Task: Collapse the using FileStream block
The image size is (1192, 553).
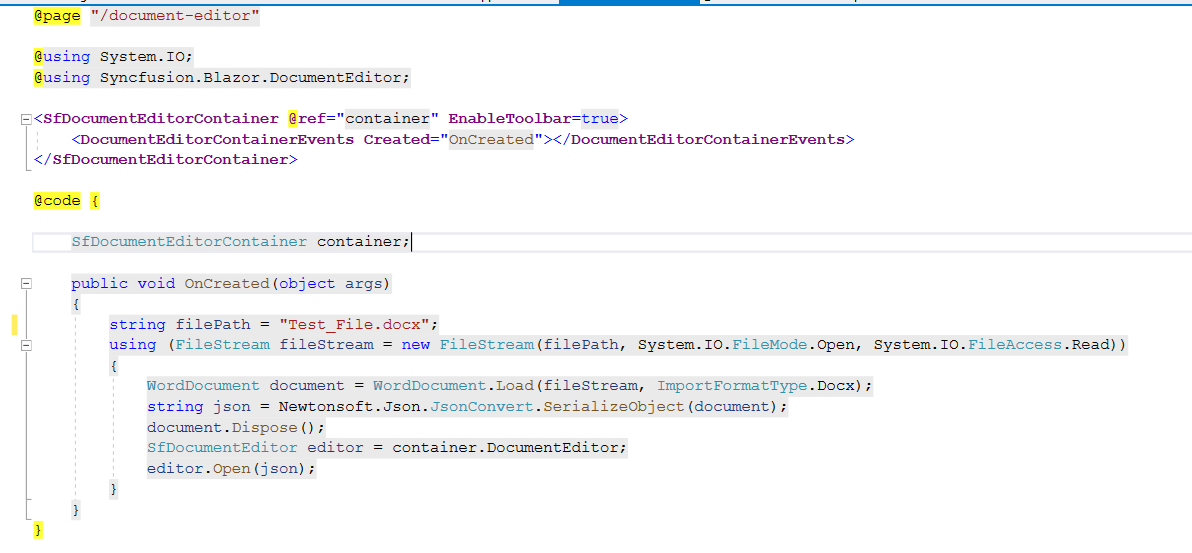Action: 25,345
